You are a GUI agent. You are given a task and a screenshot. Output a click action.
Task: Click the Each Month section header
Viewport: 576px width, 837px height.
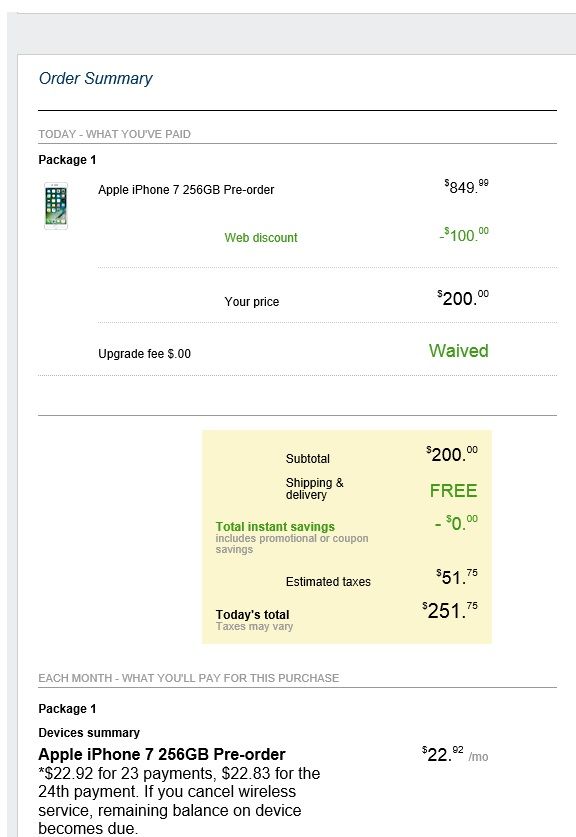pos(188,678)
